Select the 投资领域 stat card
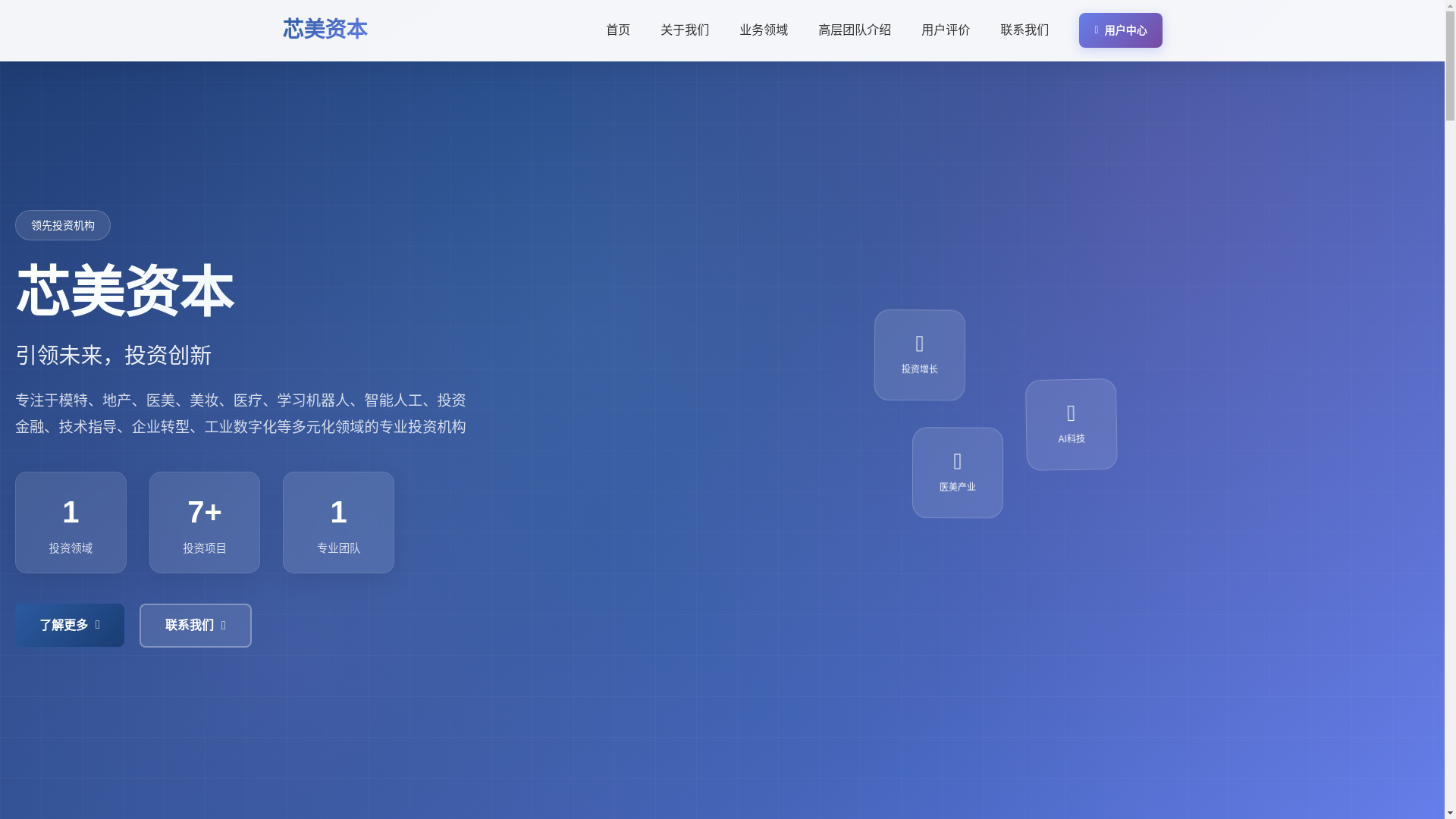1456x819 pixels. (x=71, y=522)
